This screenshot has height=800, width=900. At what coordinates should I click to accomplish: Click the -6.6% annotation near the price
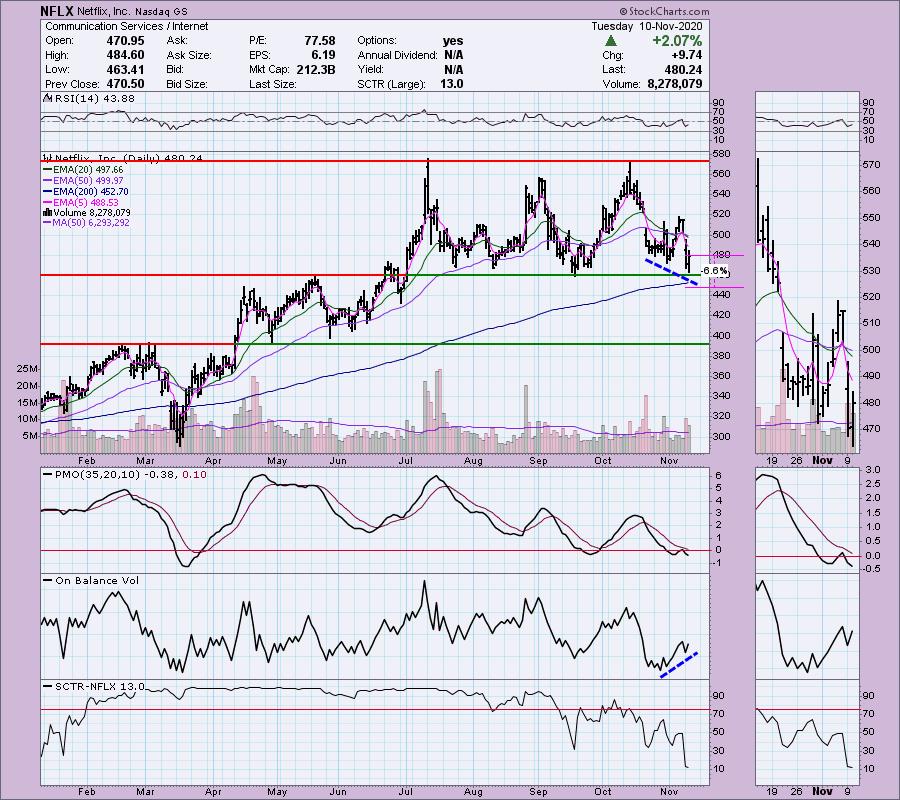[x=715, y=270]
